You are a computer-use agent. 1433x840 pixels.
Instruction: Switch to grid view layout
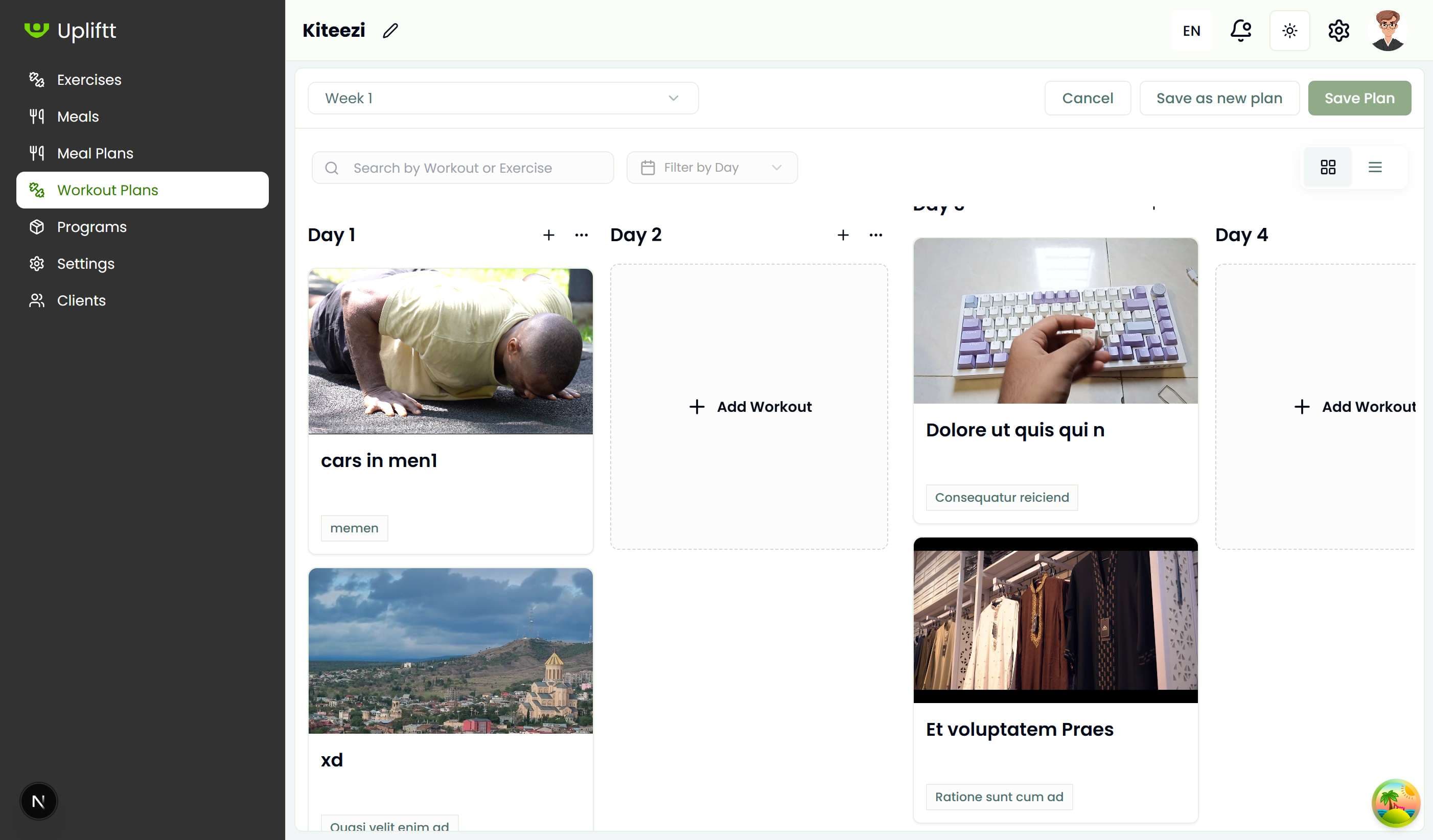point(1328,167)
